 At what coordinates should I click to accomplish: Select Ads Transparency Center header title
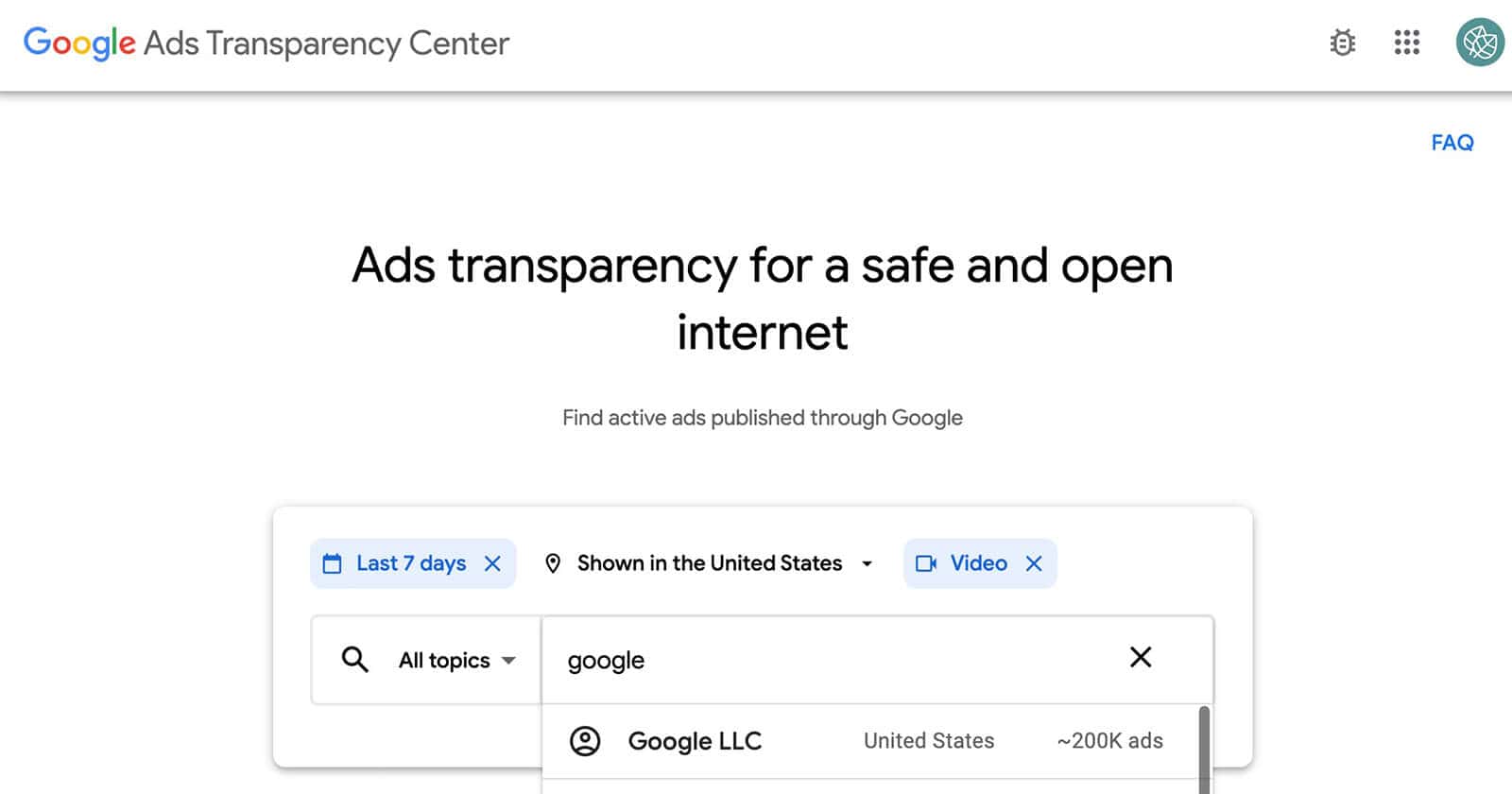324,43
